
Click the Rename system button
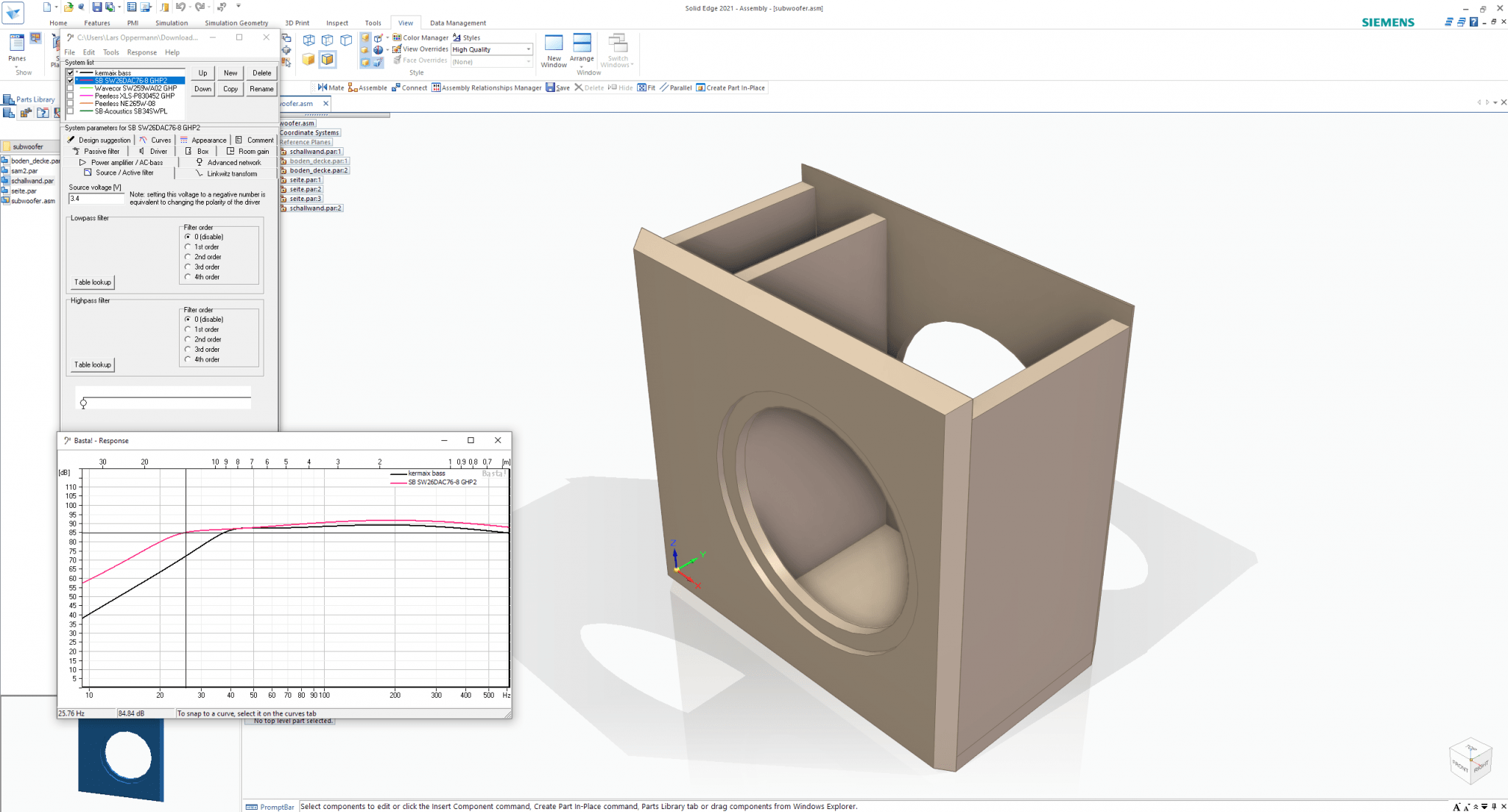pyautogui.click(x=261, y=89)
